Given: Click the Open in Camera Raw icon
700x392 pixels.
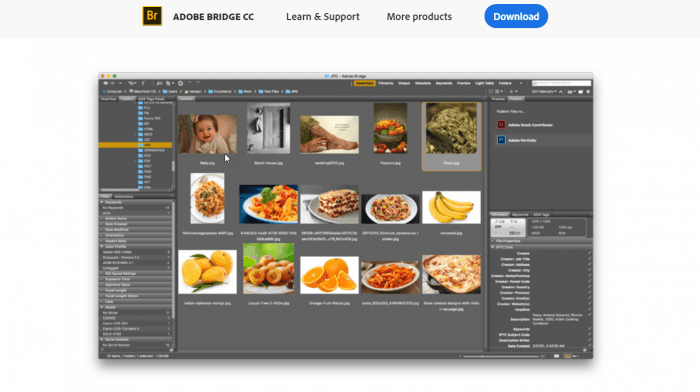Looking at the screenshot, I should click(180, 83).
